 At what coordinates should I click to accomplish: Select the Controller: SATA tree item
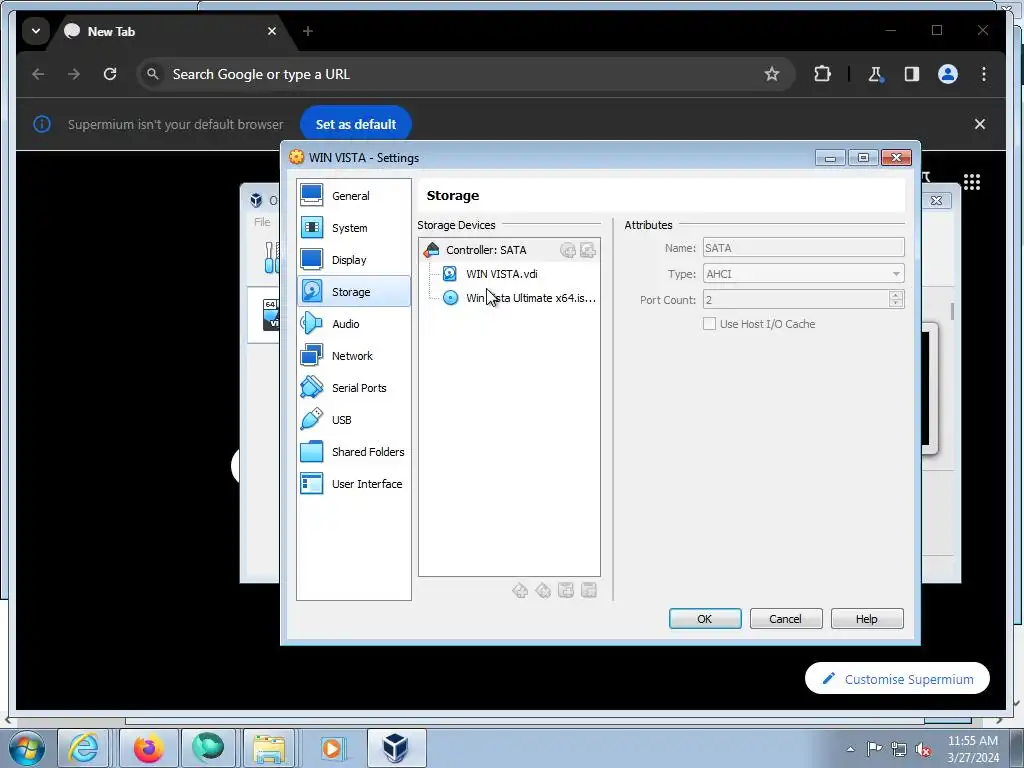pyautogui.click(x=486, y=249)
